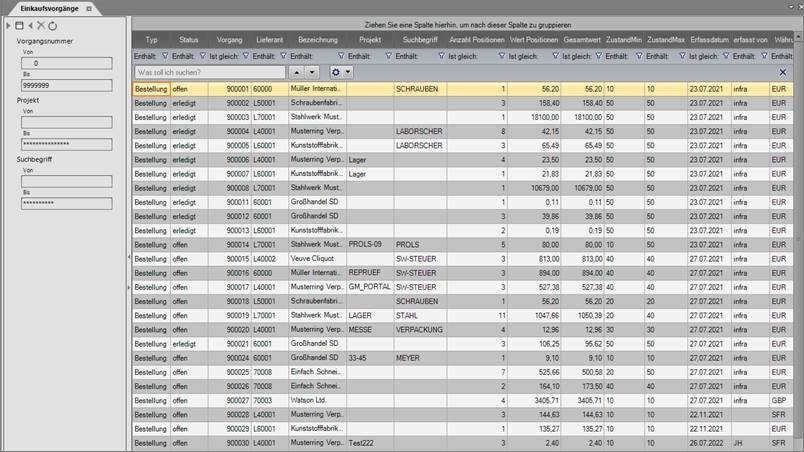804x452 pixels.
Task: Click the window icon in the filter panel toolbar
Action: [19, 24]
